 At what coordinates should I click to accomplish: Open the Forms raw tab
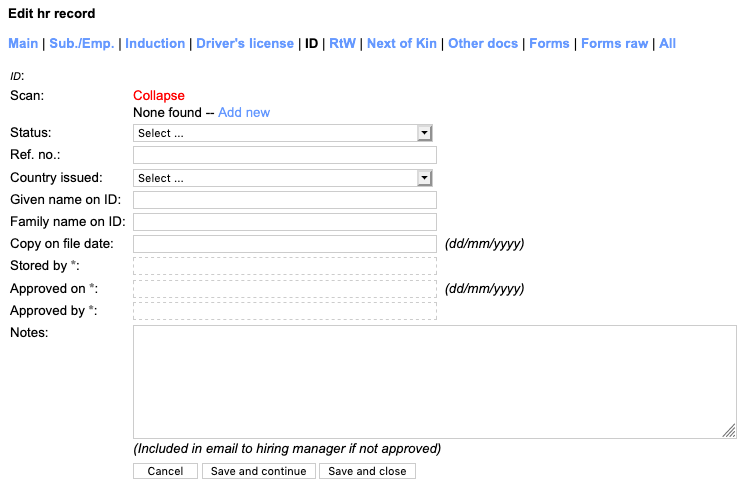coord(614,44)
